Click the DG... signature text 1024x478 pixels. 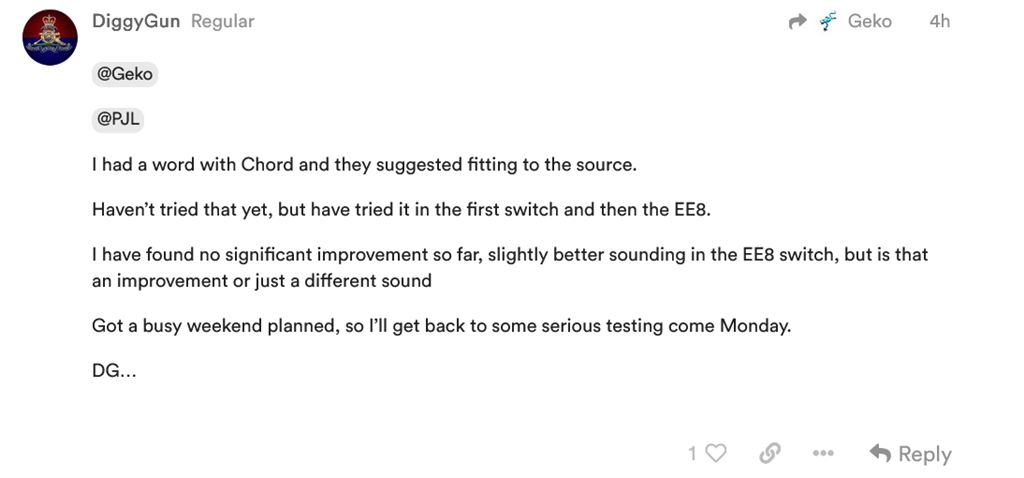tap(114, 372)
